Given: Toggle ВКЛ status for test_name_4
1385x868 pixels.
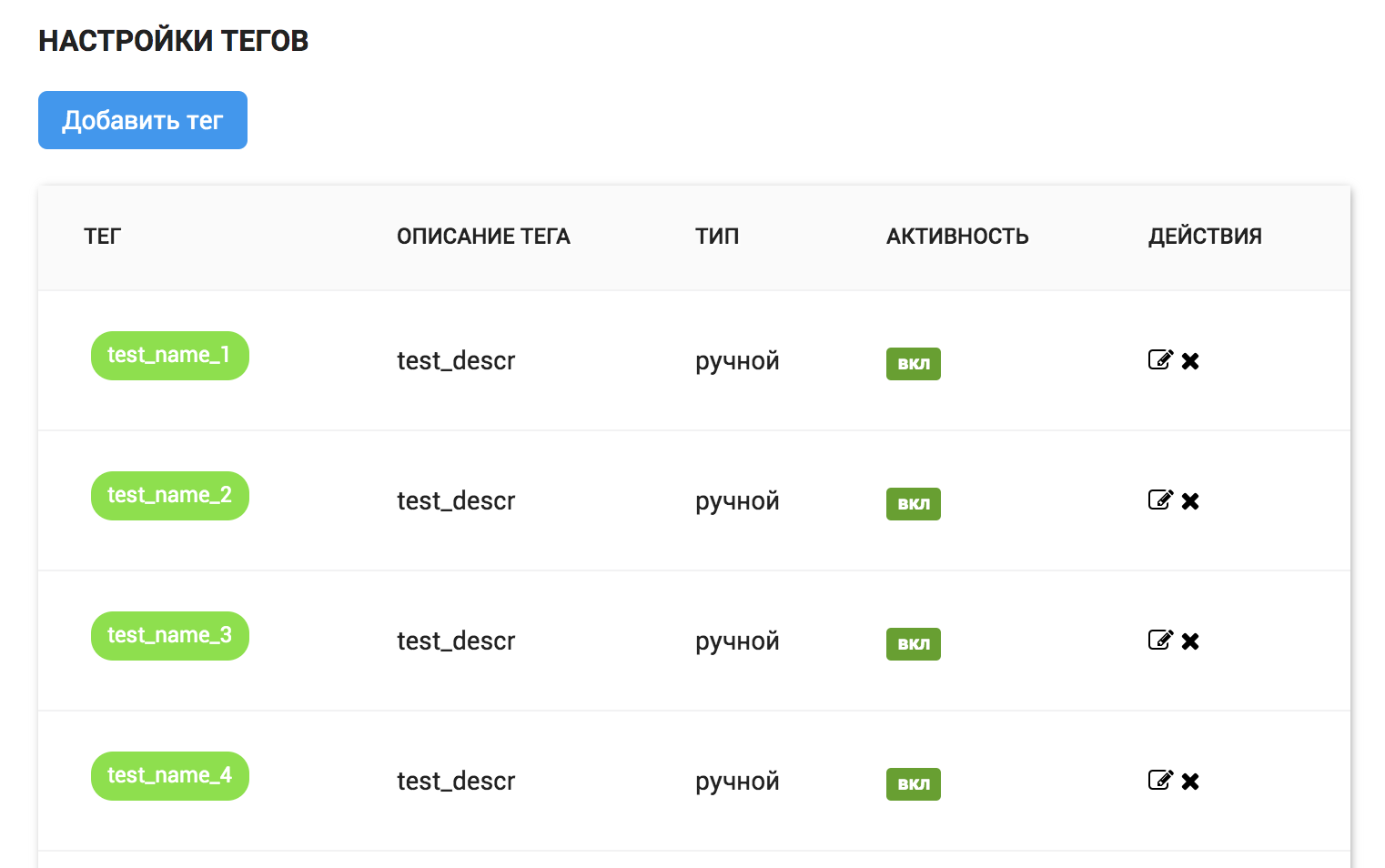Looking at the screenshot, I should 914,784.
